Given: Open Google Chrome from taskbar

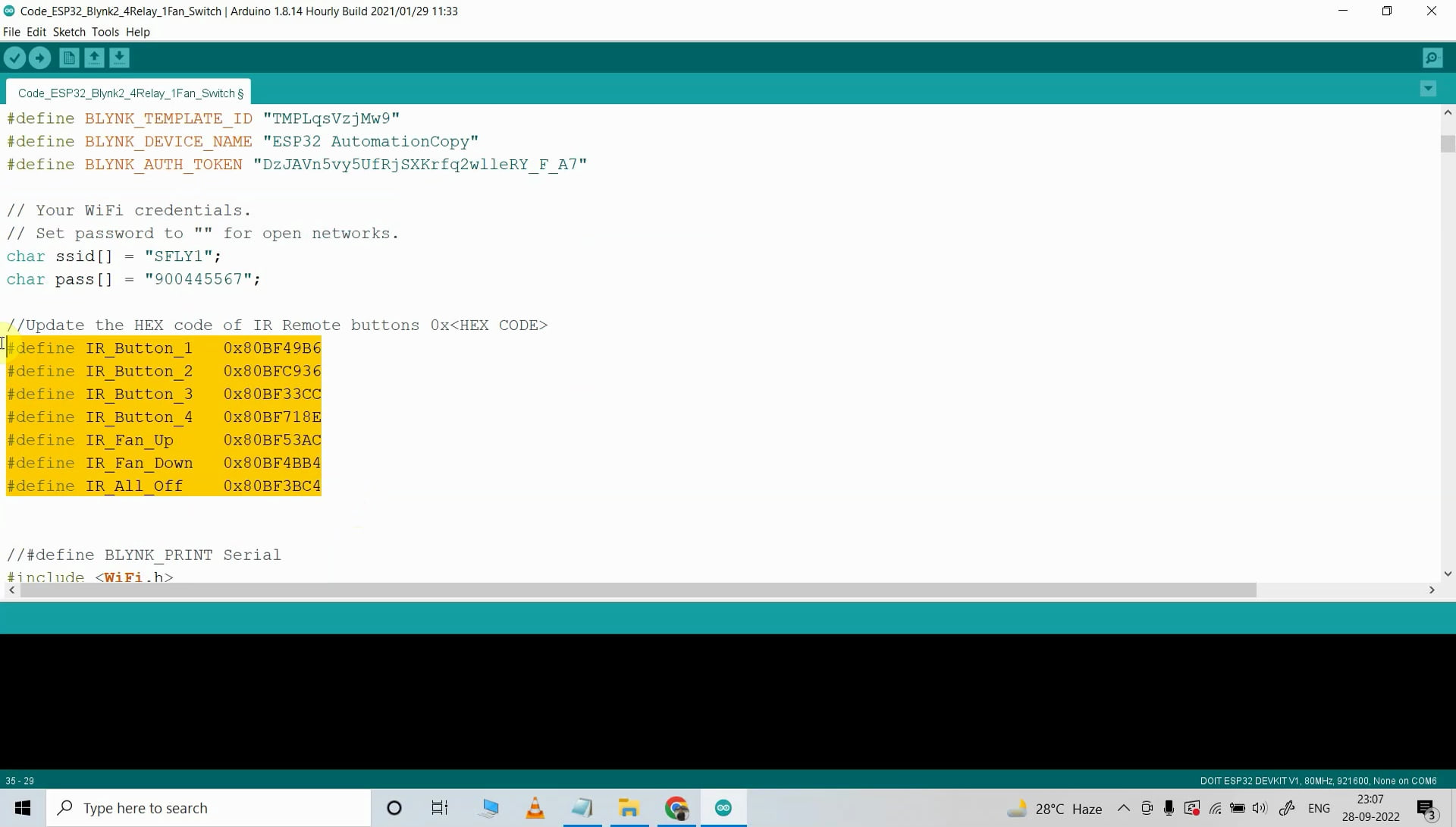Looking at the screenshot, I should tap(676, 808).
